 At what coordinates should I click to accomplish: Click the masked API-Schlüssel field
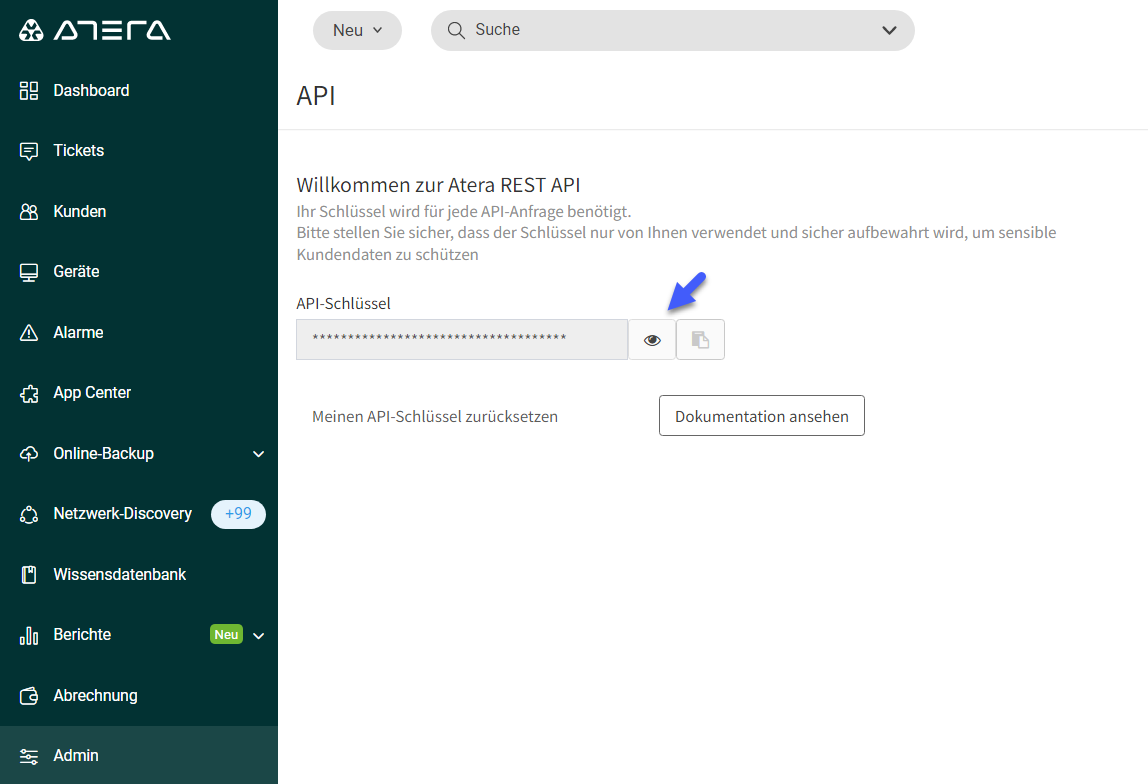click(462, 340)
